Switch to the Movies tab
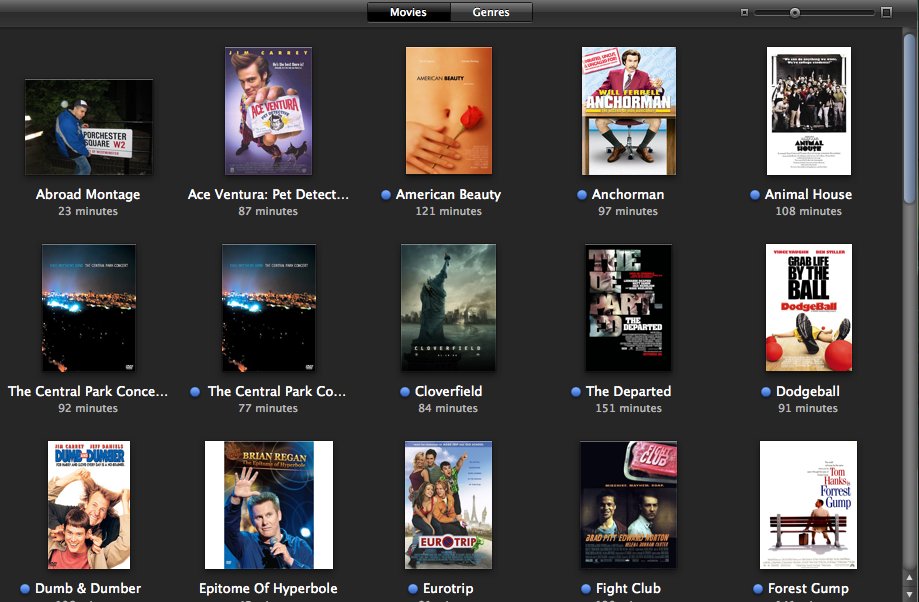This screenshot has width=919, height=602. click(x=409, y=12)
